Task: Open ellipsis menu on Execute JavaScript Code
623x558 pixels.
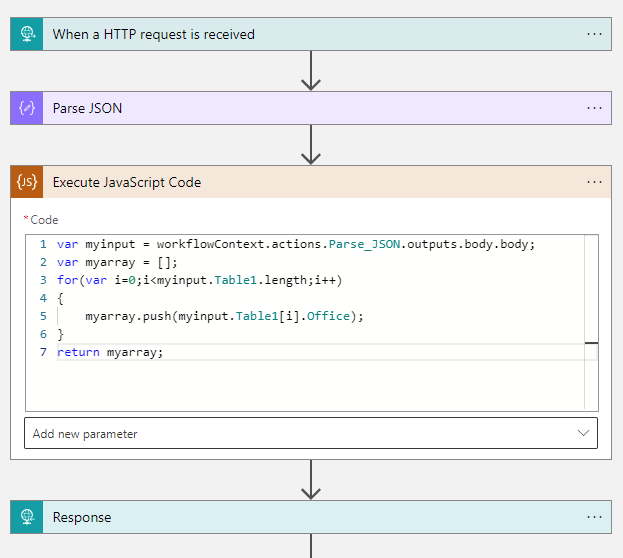Action: click(x=595, y=182)
